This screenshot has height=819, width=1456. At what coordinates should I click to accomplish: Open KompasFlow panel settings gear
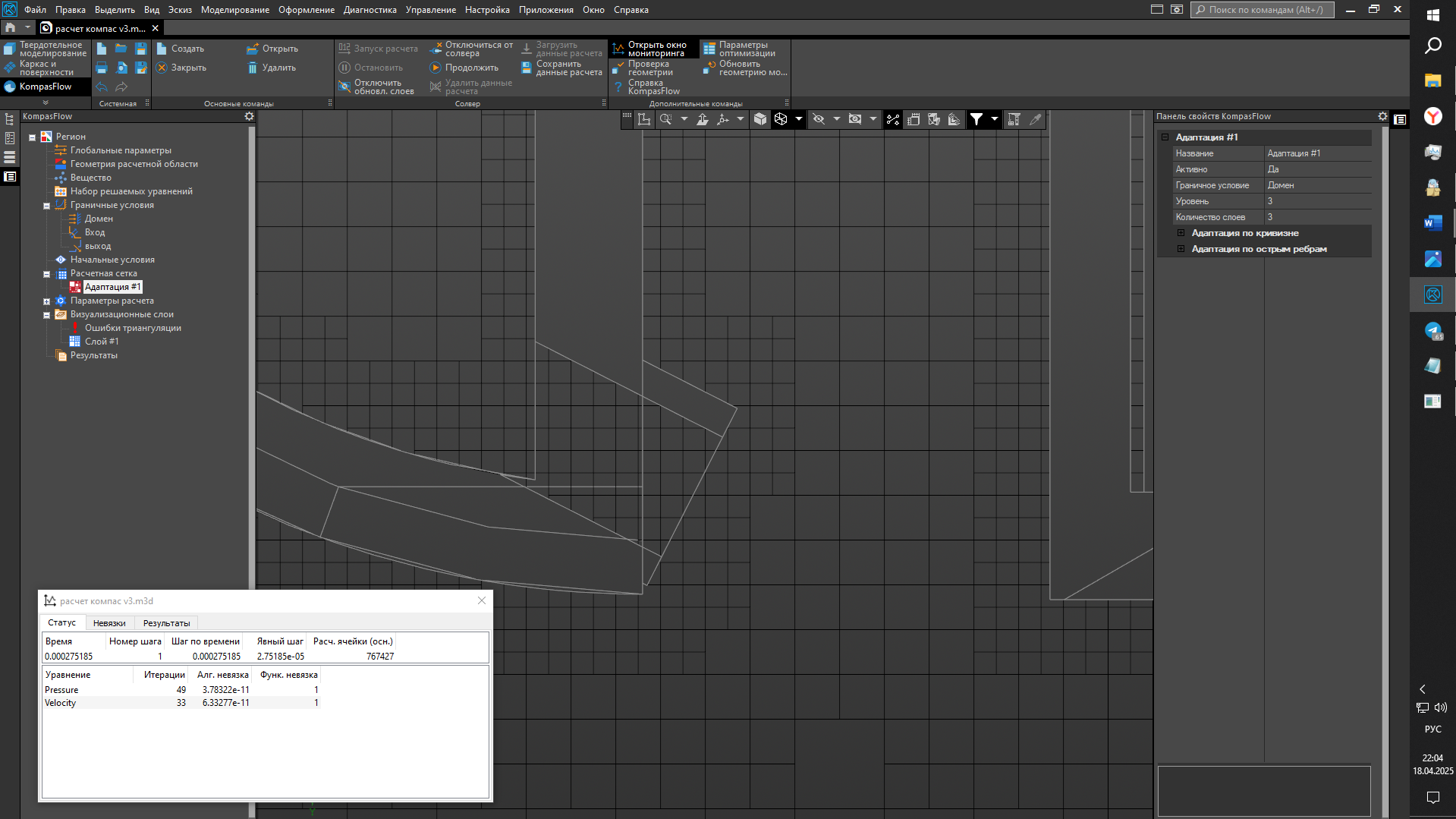[x=249, y=116]
